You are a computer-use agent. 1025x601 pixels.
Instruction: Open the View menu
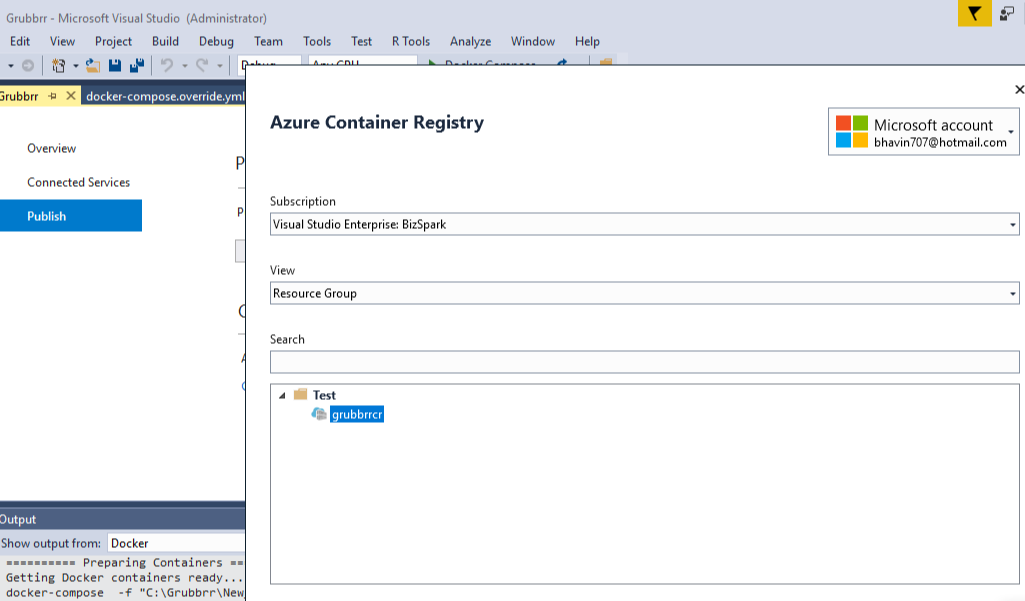(x=62, y=41)
